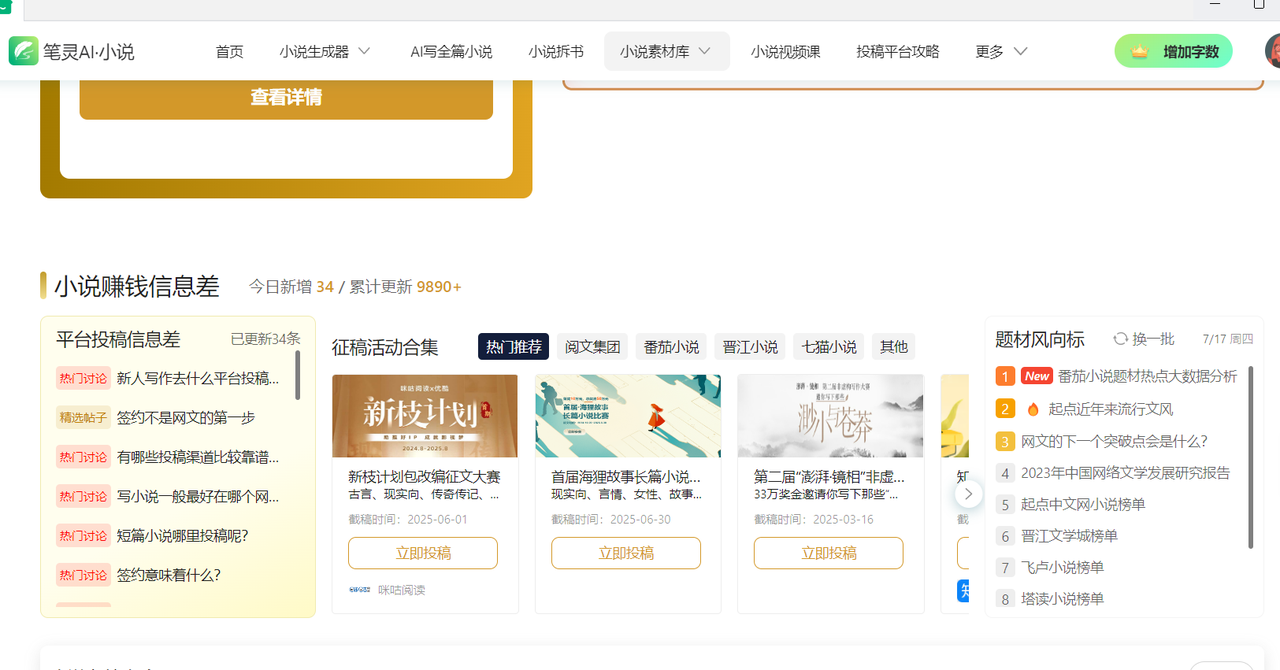Screen dimensions: 1280x670
Task: Open the user avatar at top right
Action: pos(1272,51)
